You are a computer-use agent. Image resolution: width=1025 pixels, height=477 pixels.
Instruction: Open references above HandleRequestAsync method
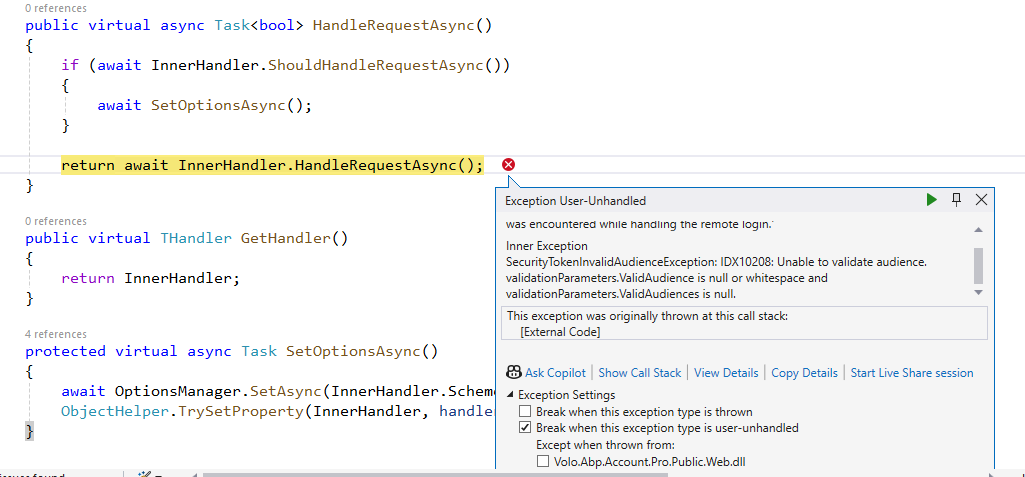click(x=56, y=8)
